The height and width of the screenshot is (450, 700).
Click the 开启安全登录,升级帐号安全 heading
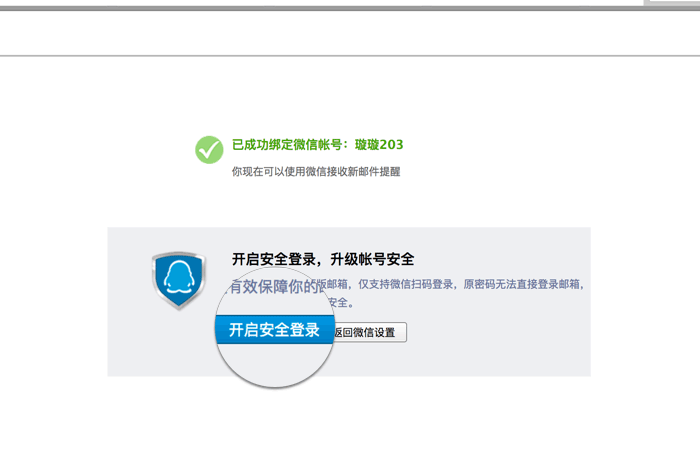(323, 259)
